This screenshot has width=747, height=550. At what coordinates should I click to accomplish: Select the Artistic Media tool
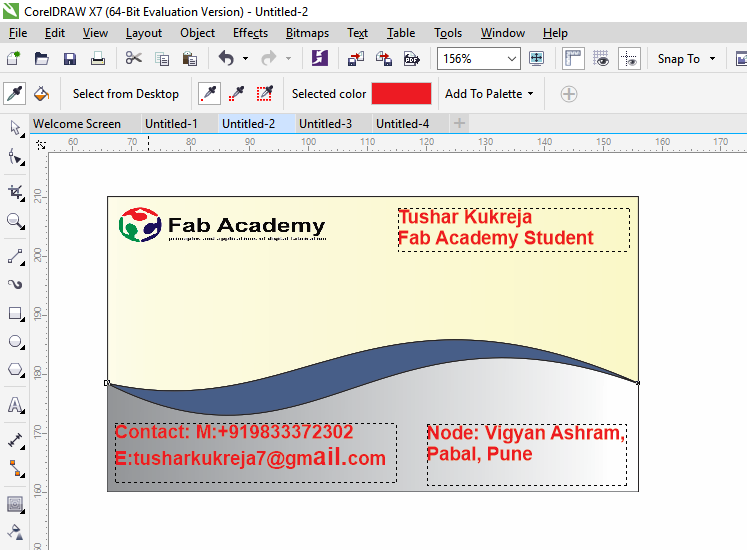[16, 285]
